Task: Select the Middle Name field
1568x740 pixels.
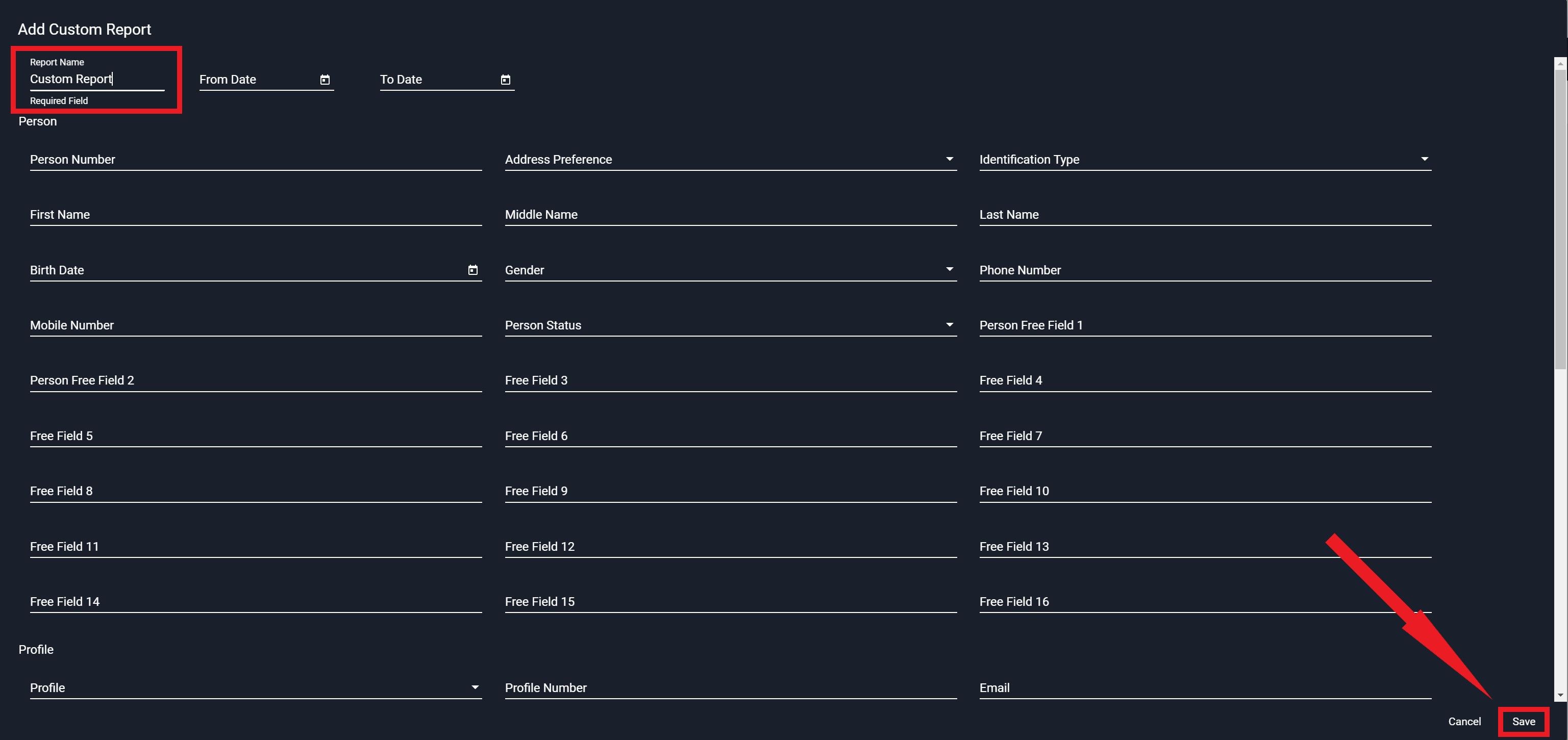Action: pyautogui.click(x=731, y=215)
